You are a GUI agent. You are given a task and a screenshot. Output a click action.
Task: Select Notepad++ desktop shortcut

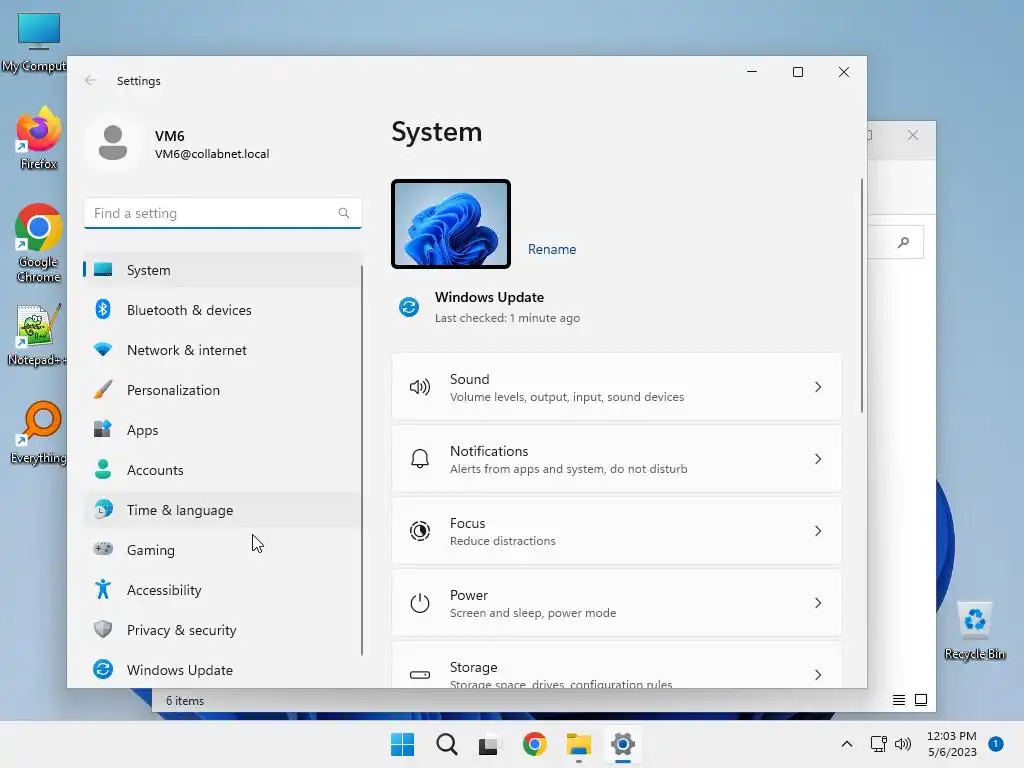37,335
